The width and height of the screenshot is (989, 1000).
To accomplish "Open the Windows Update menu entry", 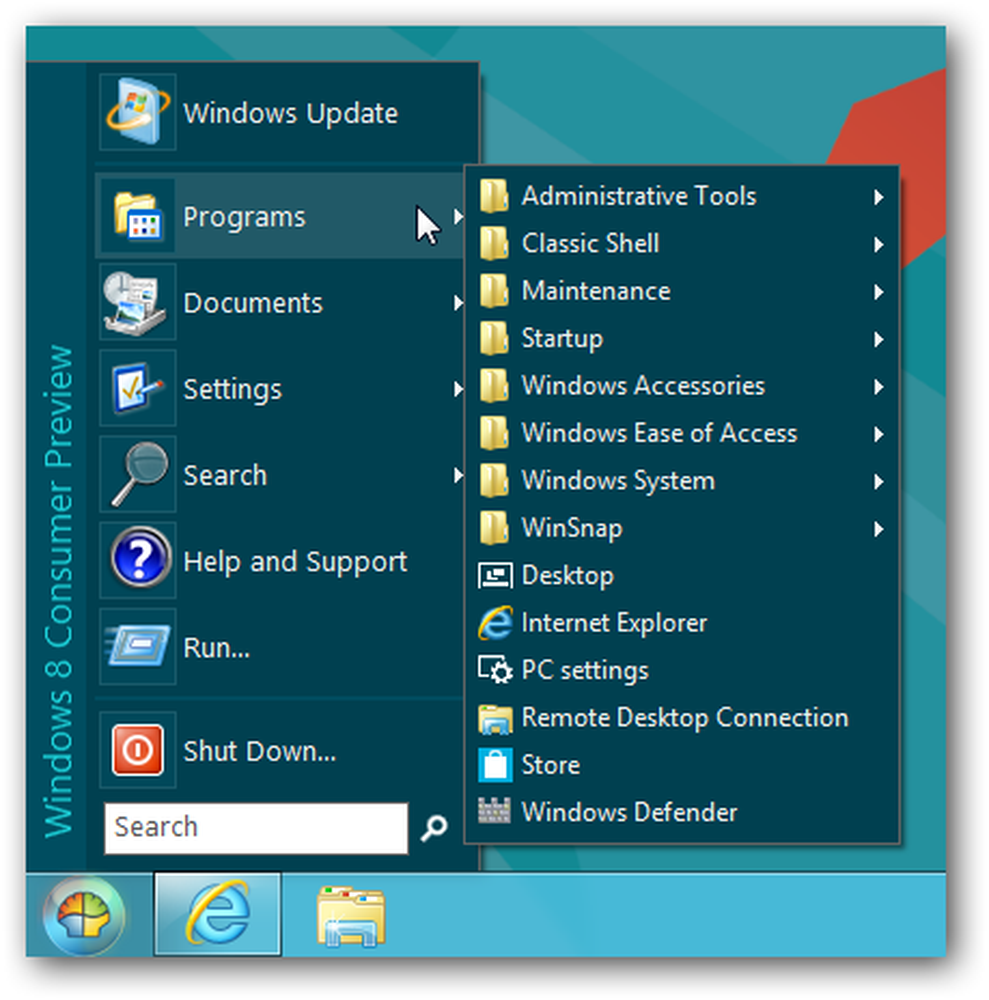I will coord(281,112).
